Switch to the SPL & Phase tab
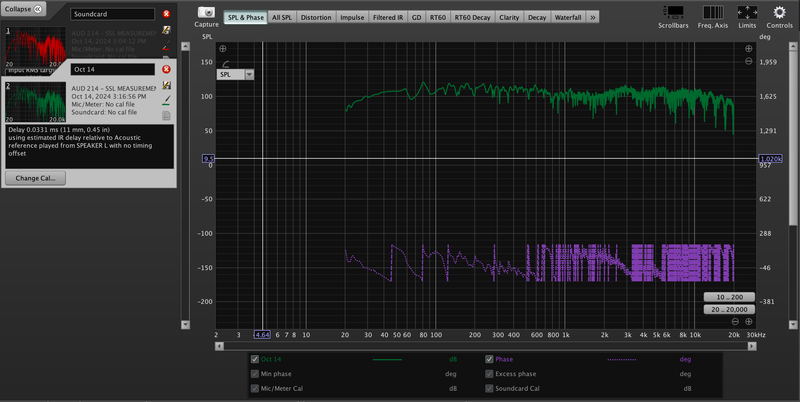Screen dimensions: 800x402 [245, 17]
